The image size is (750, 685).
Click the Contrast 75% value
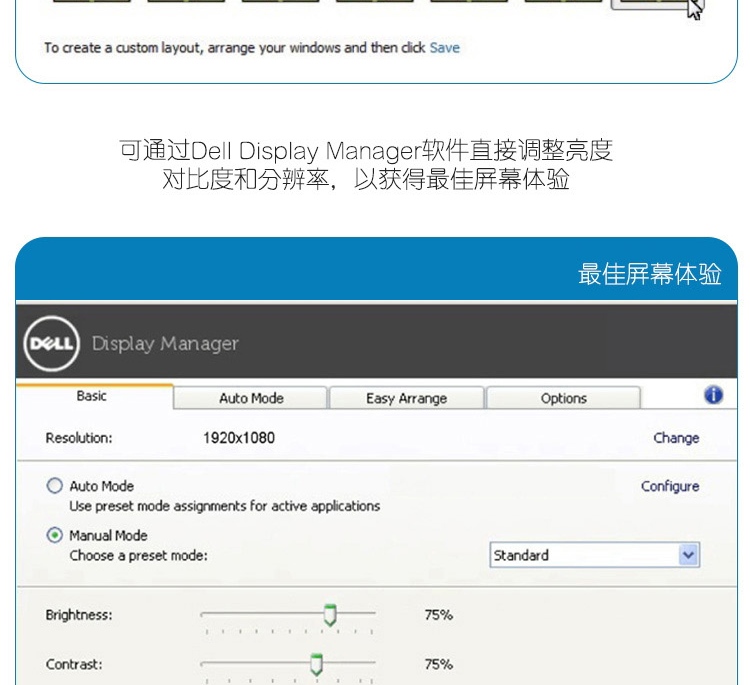[x=439, y=664]
